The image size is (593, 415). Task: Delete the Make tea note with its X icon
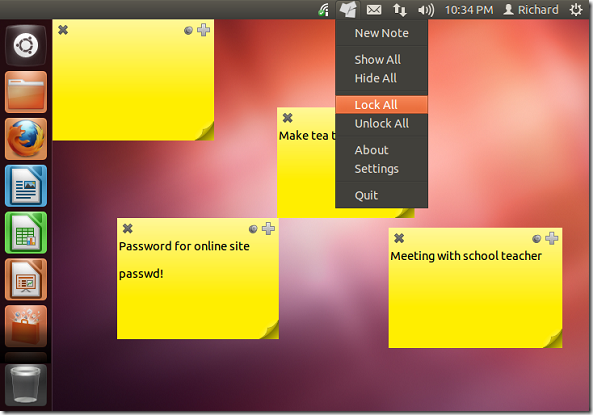click(287, 118)
